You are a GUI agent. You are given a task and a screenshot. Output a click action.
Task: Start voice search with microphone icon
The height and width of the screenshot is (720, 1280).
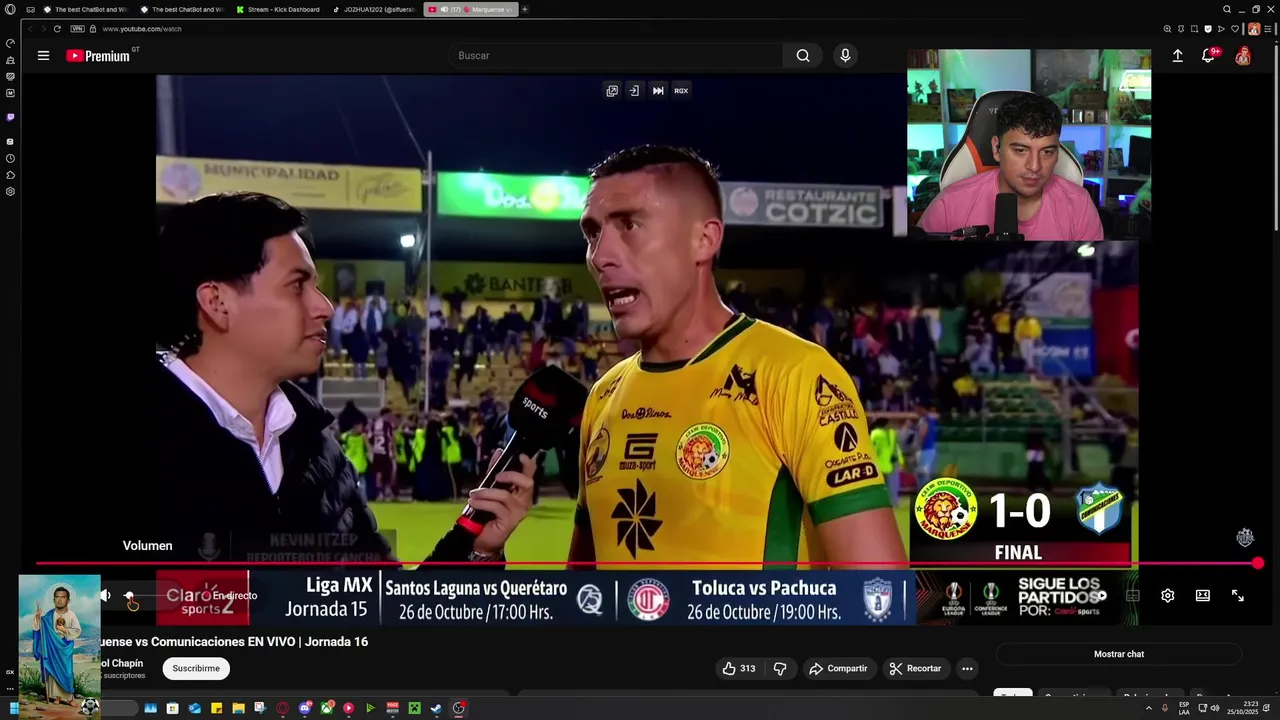[x=845, y=56]
